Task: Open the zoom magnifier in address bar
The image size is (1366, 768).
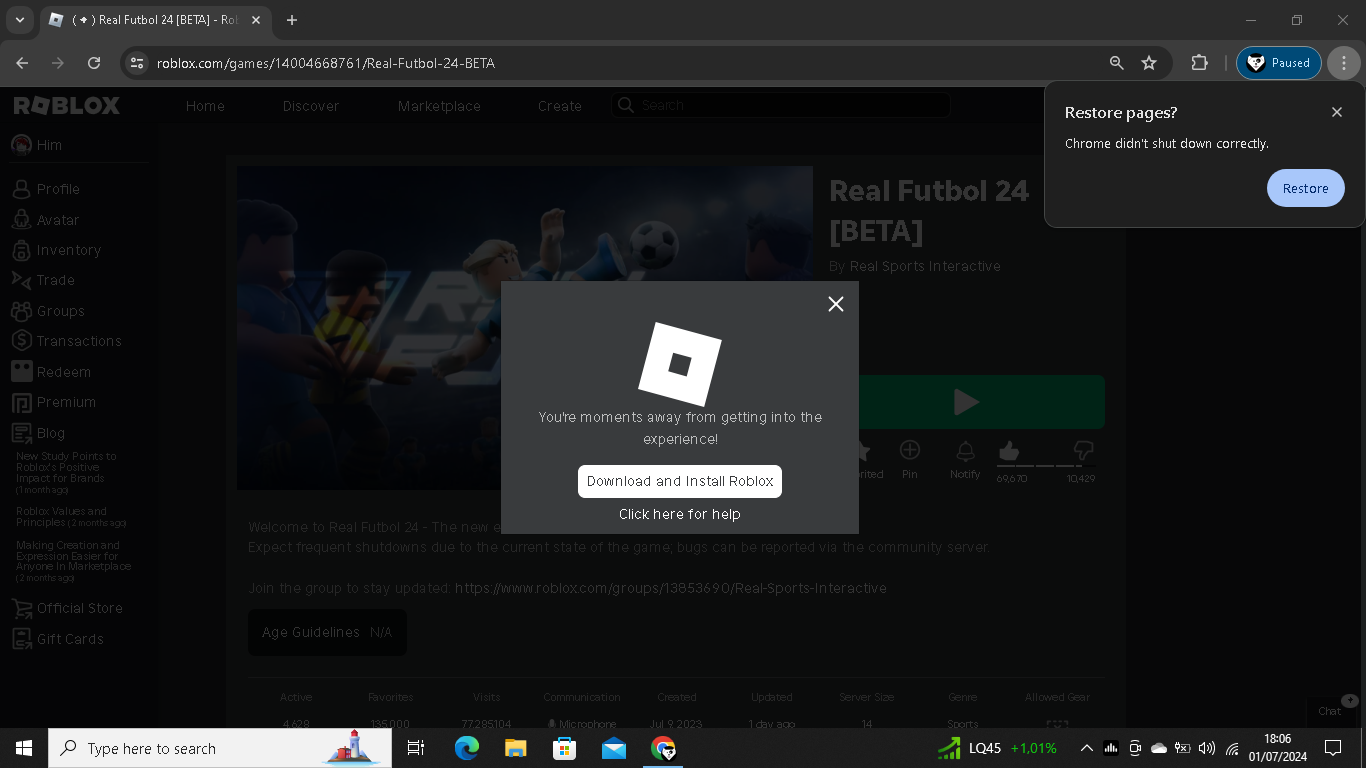Action: click(x=1117, y=63)
